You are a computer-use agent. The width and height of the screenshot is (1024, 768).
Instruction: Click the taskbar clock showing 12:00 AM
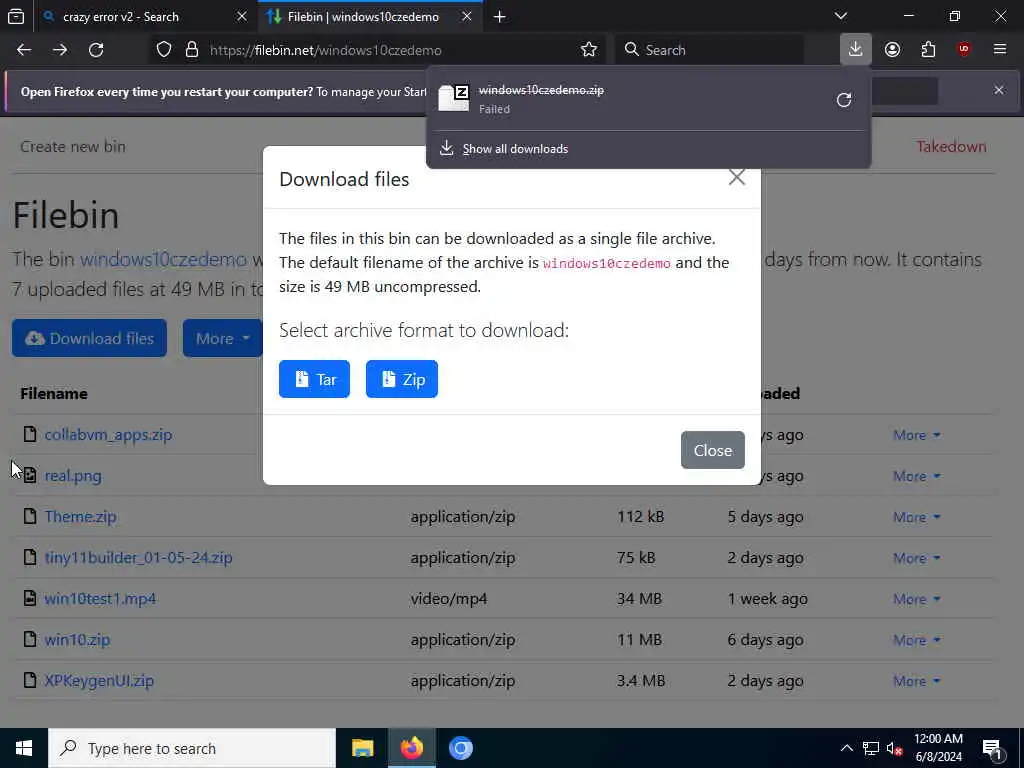point(938,748)
